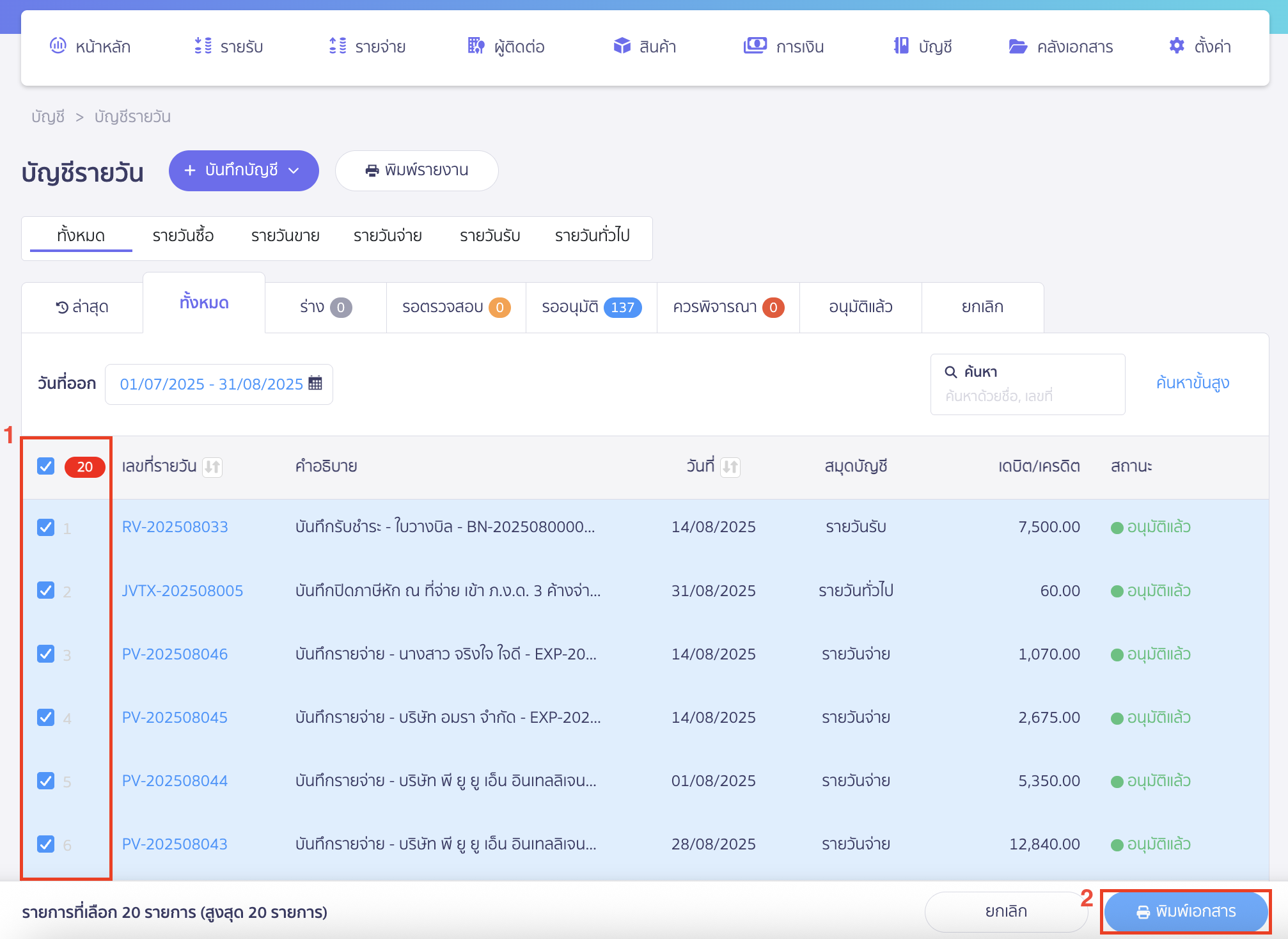Sort by the เลขที่รายวัน sort icon
The image size is (1288, 939).
212,467
